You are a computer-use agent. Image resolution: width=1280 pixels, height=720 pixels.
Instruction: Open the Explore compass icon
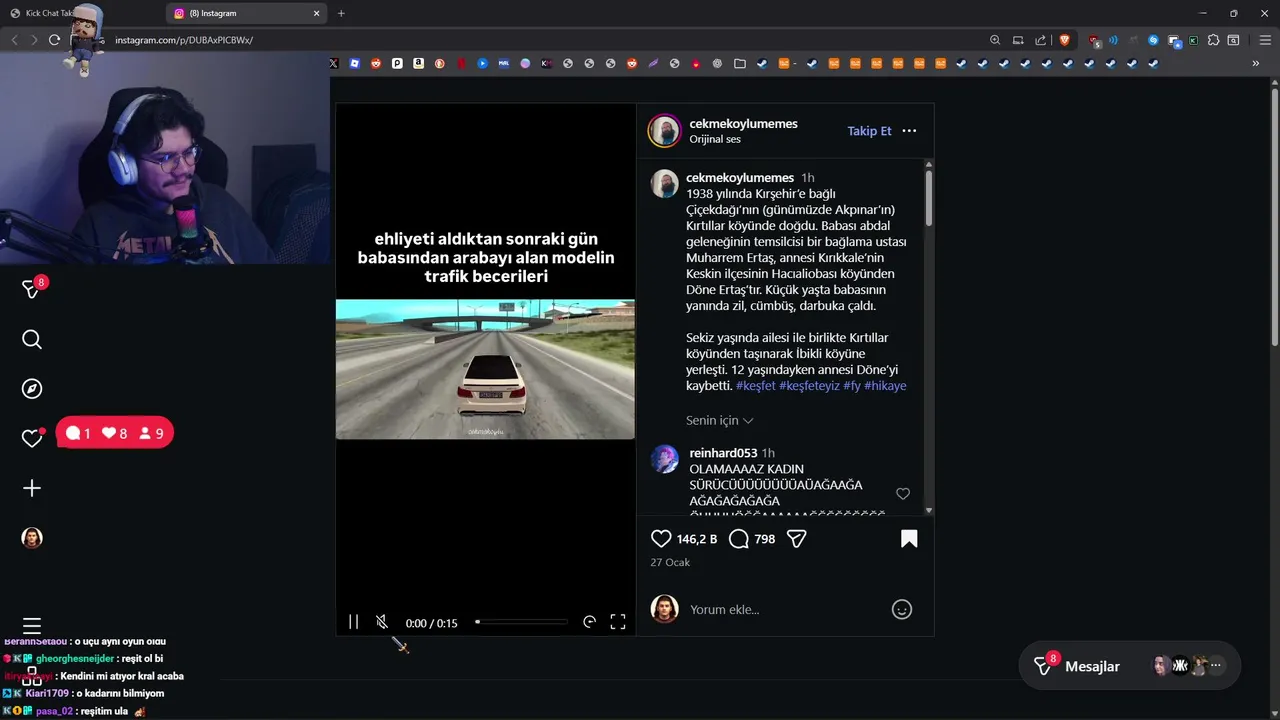coord(32,389)
